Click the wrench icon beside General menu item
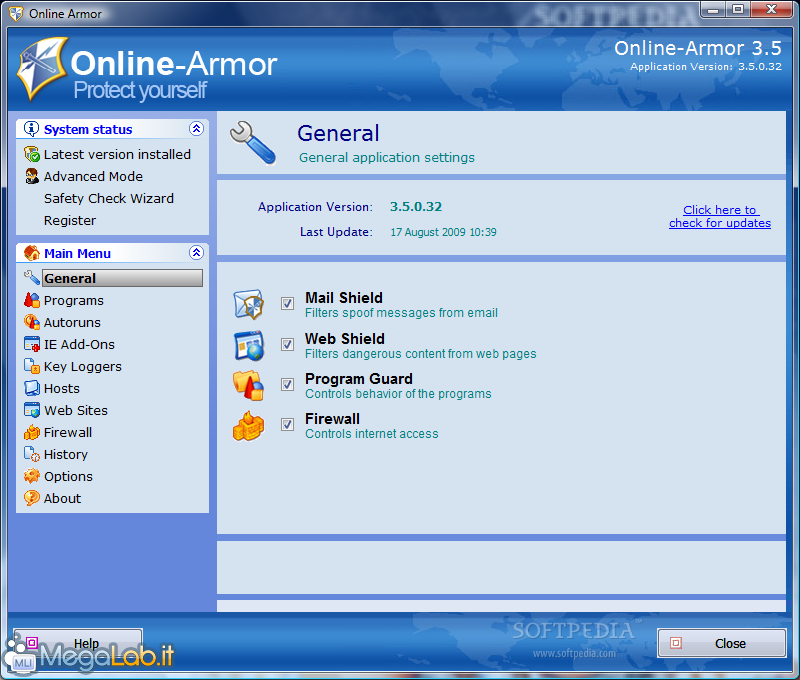Viewport: 800px width, 680px height. coord(32,278)
